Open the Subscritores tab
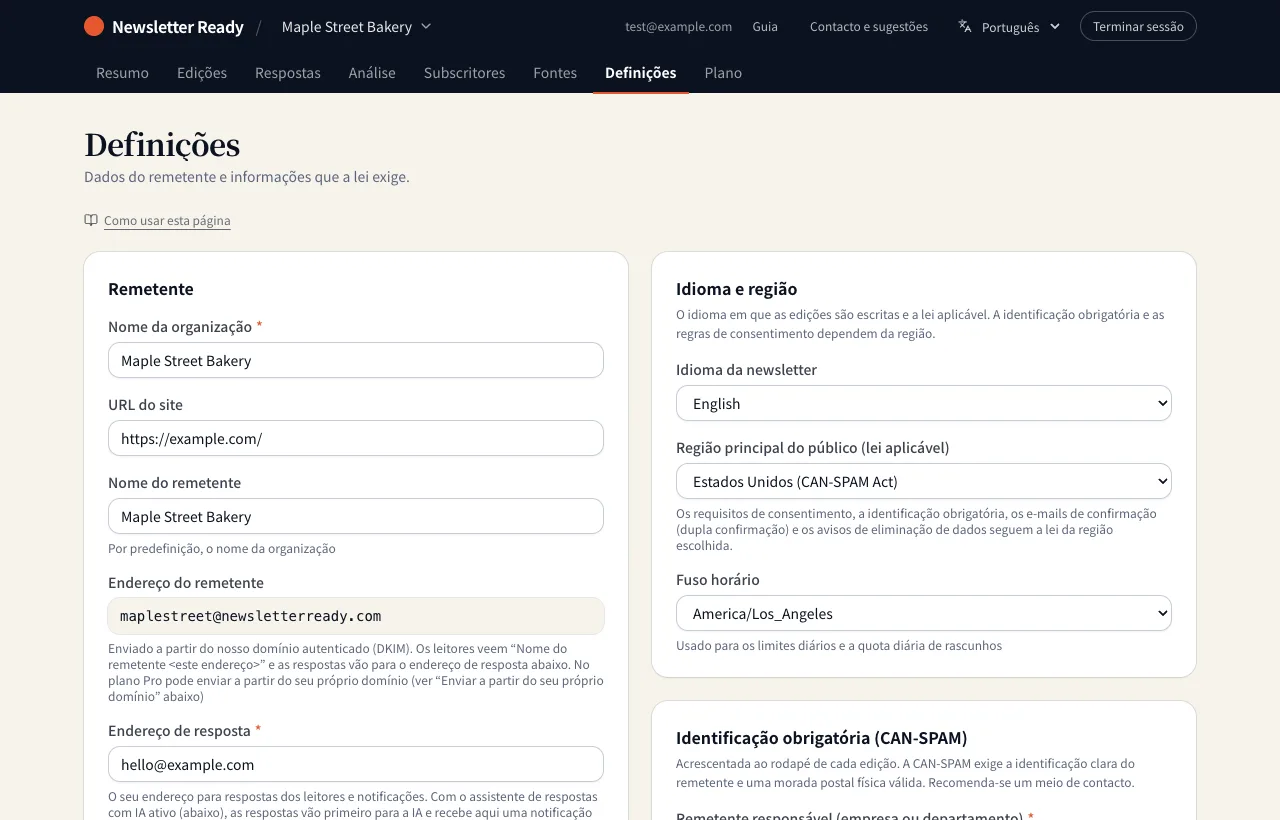 (464, 73)
